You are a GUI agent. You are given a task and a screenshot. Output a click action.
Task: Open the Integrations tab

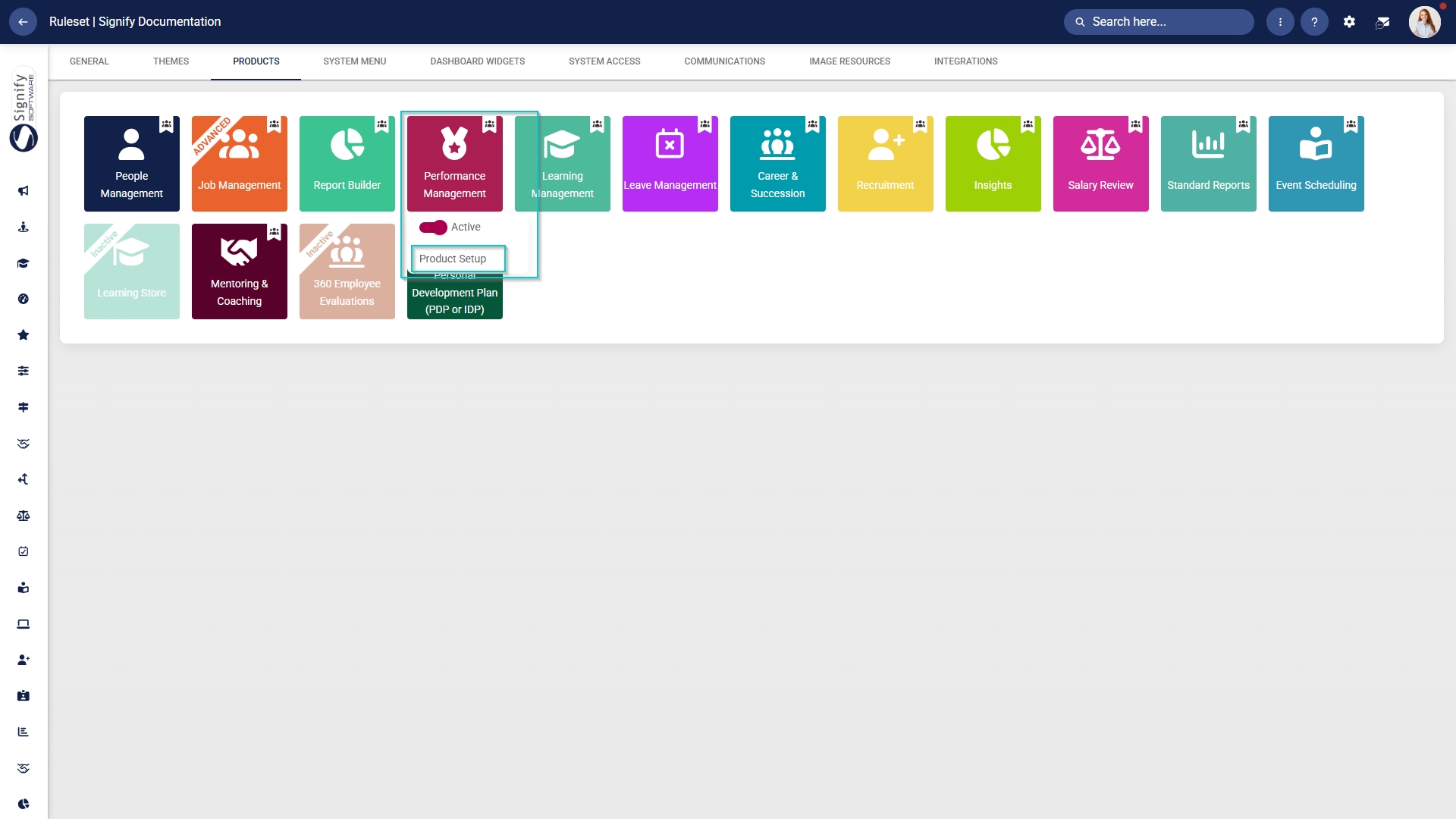click(x=965, y=61)
